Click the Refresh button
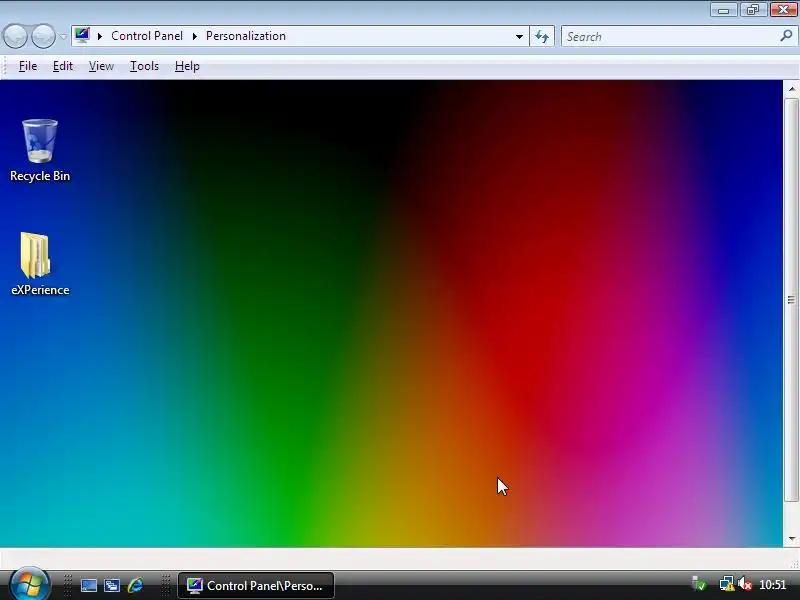 point(542,37)
